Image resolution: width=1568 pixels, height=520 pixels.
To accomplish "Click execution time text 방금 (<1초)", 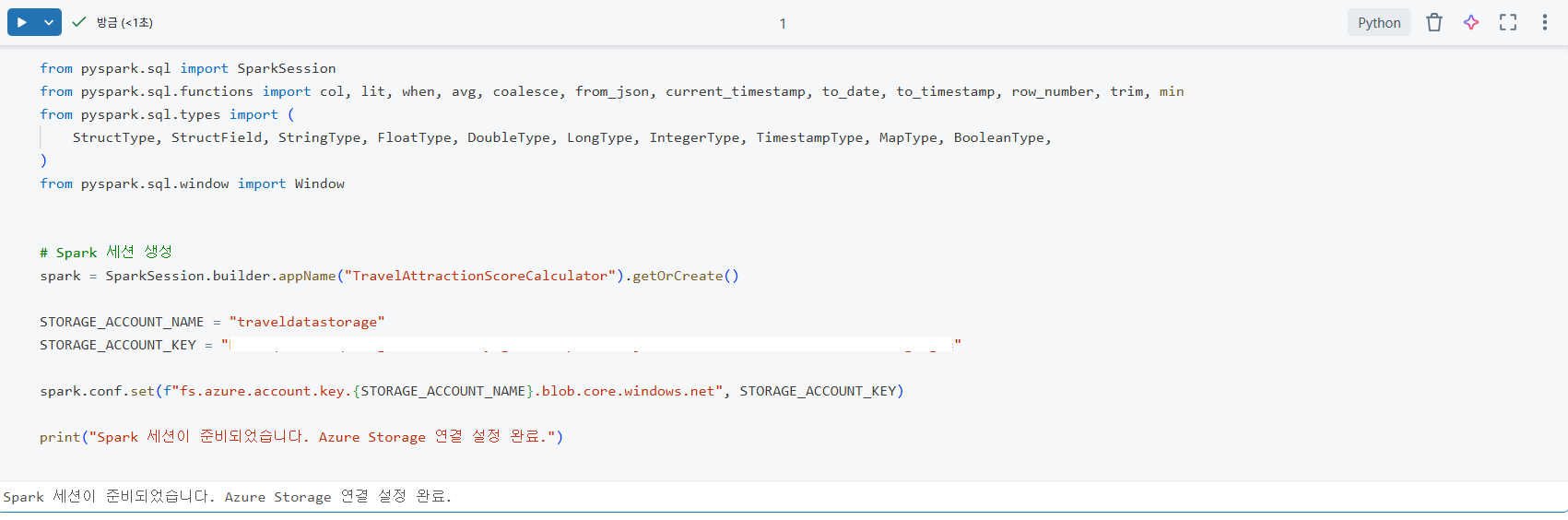I will (x=124, y=23).
